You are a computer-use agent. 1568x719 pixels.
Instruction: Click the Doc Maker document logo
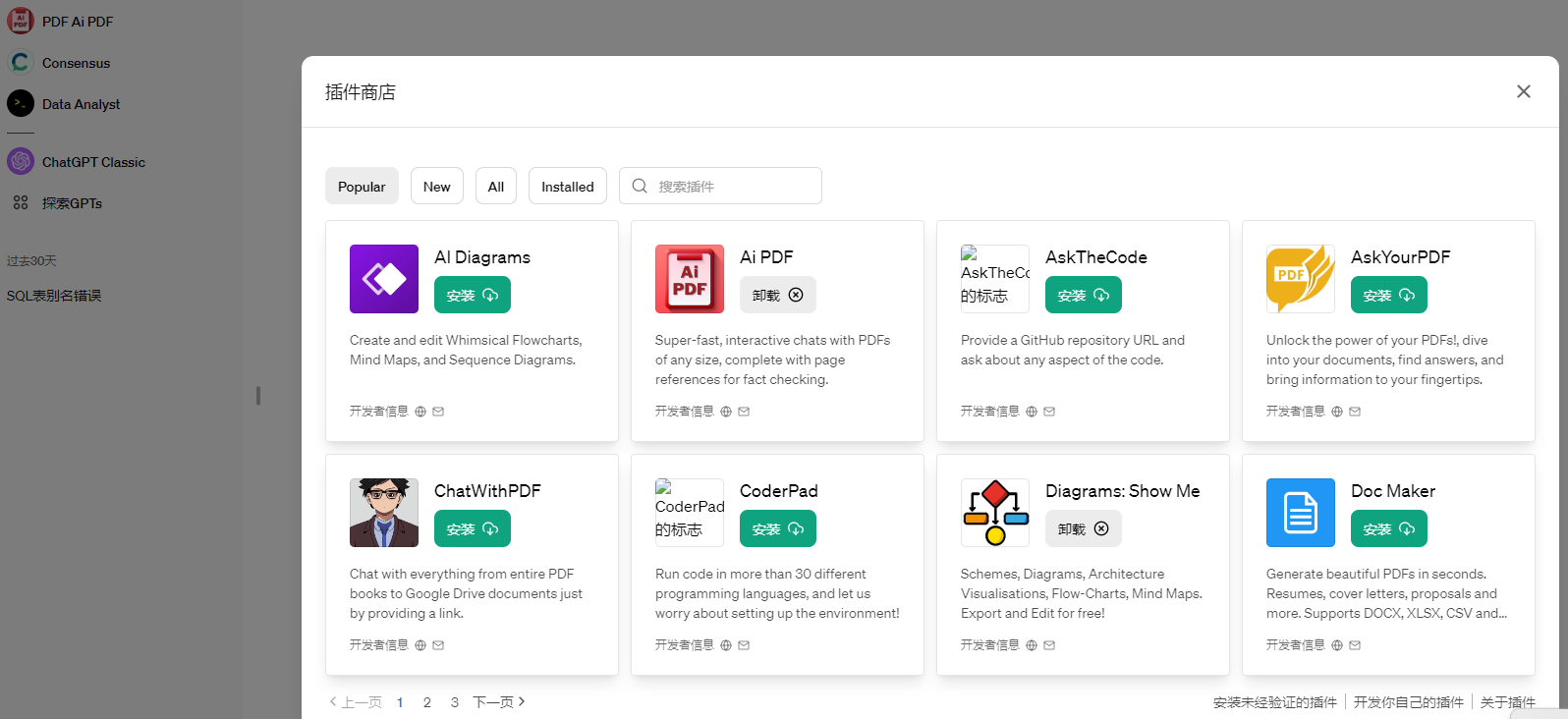1301,513
